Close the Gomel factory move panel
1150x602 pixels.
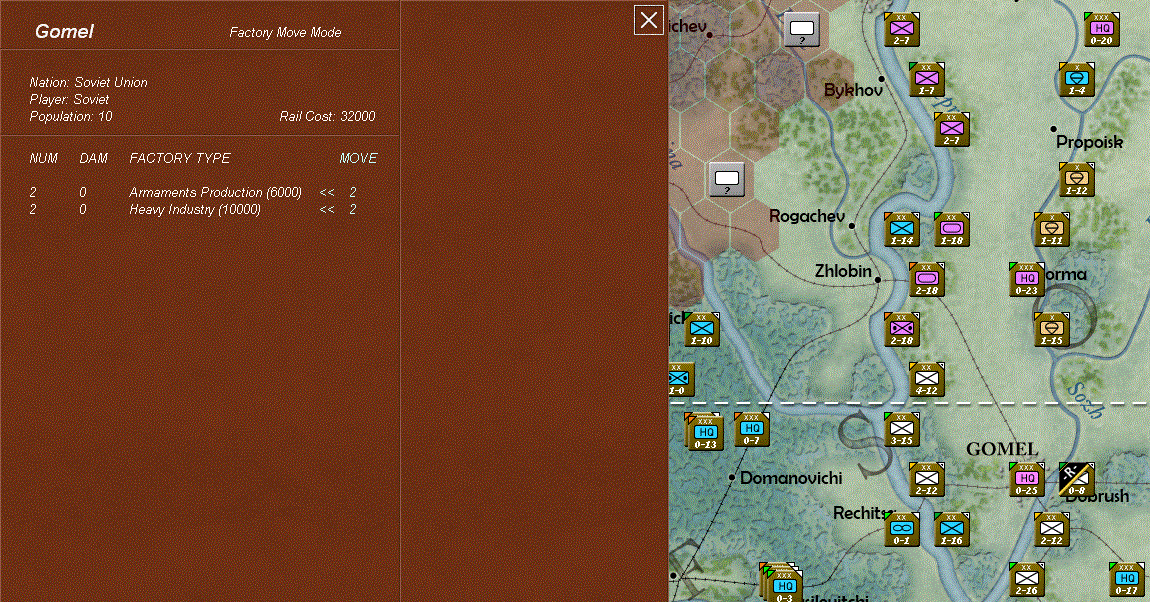coord(649,20)
